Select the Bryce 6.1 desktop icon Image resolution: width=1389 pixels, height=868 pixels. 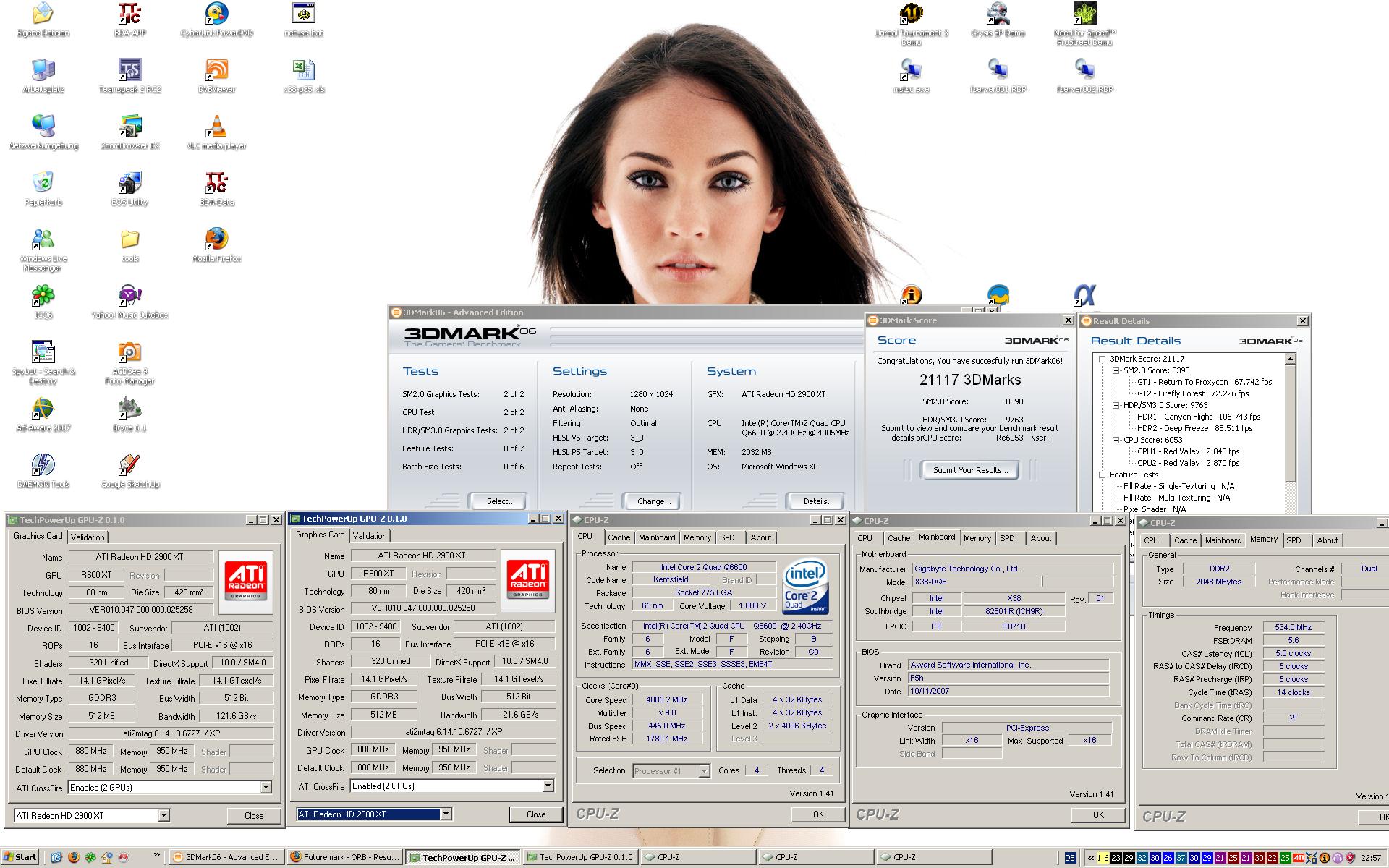(130, 414)
